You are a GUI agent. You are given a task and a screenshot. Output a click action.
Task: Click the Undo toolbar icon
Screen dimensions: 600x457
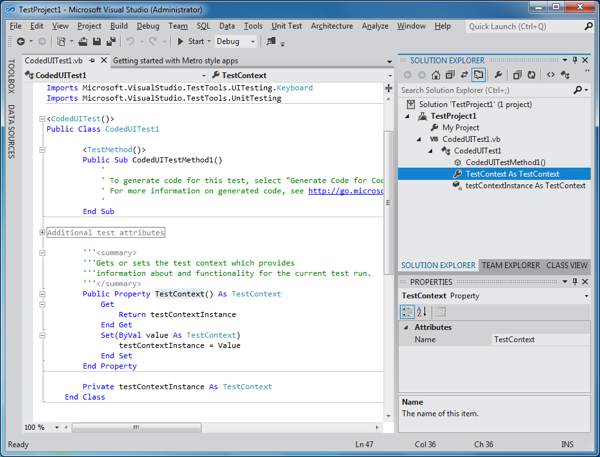pos(130,41)
